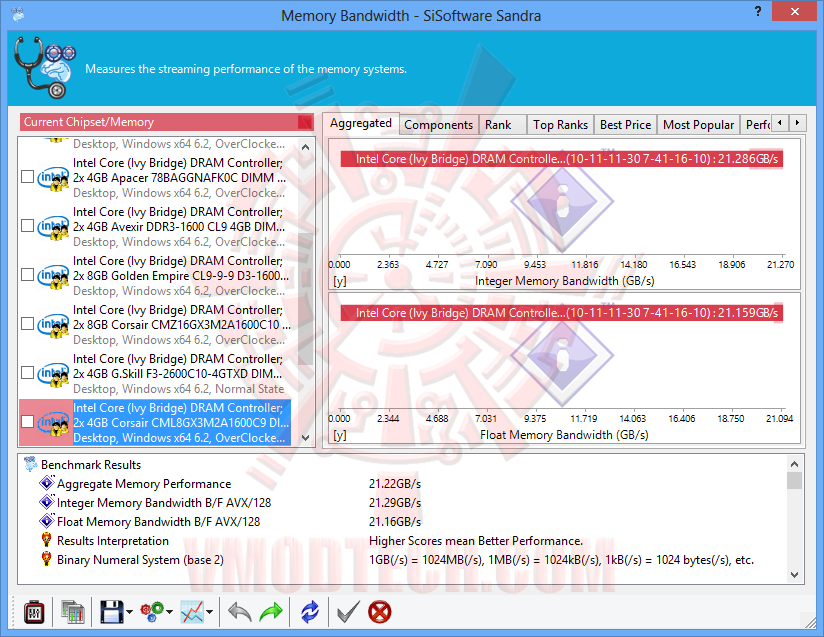Viewport: 824px width, 637px height.
Task: Open the Rank tab
Action: tap(502, 125)
